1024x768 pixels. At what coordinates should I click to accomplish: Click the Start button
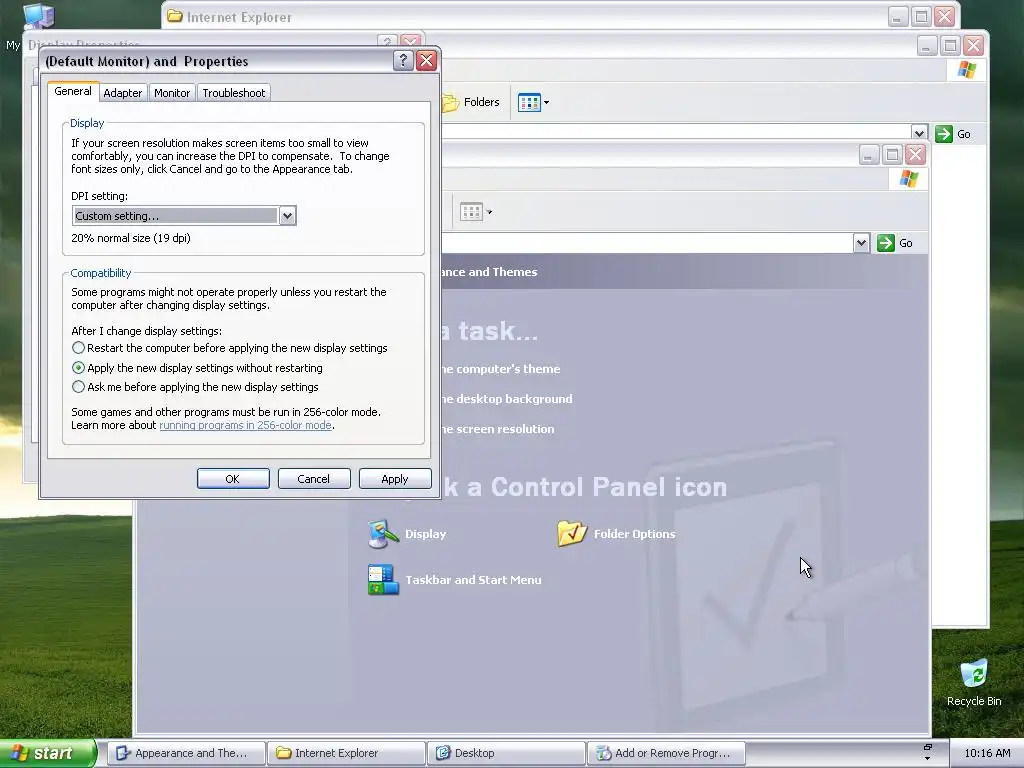(47, 753)
